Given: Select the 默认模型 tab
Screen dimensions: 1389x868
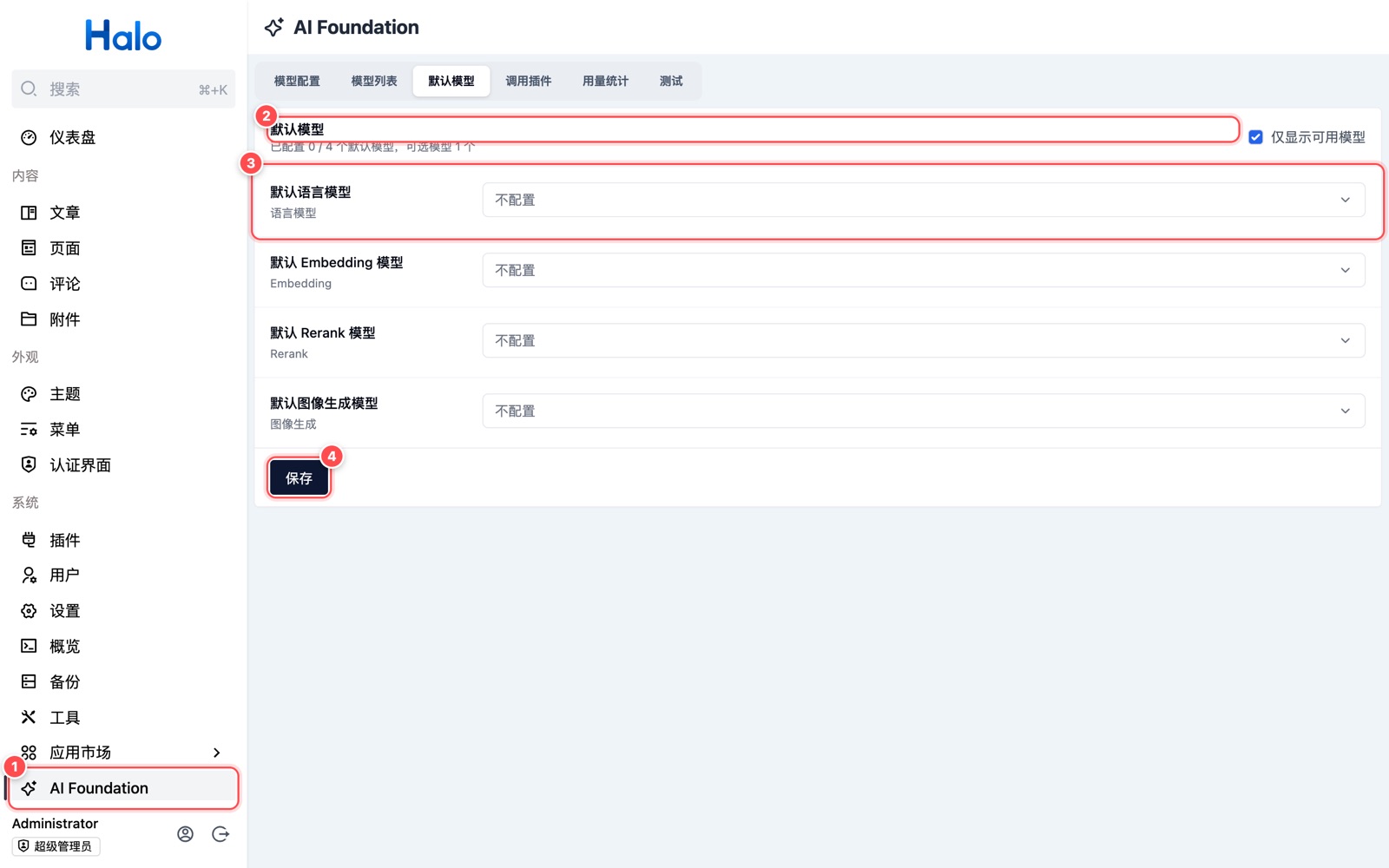Looking at the screenshot, I should click(451, 81).
